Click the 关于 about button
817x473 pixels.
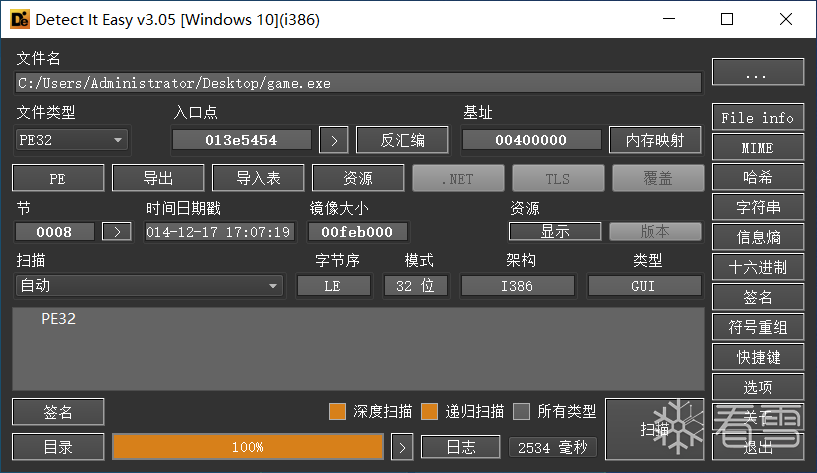758,417
